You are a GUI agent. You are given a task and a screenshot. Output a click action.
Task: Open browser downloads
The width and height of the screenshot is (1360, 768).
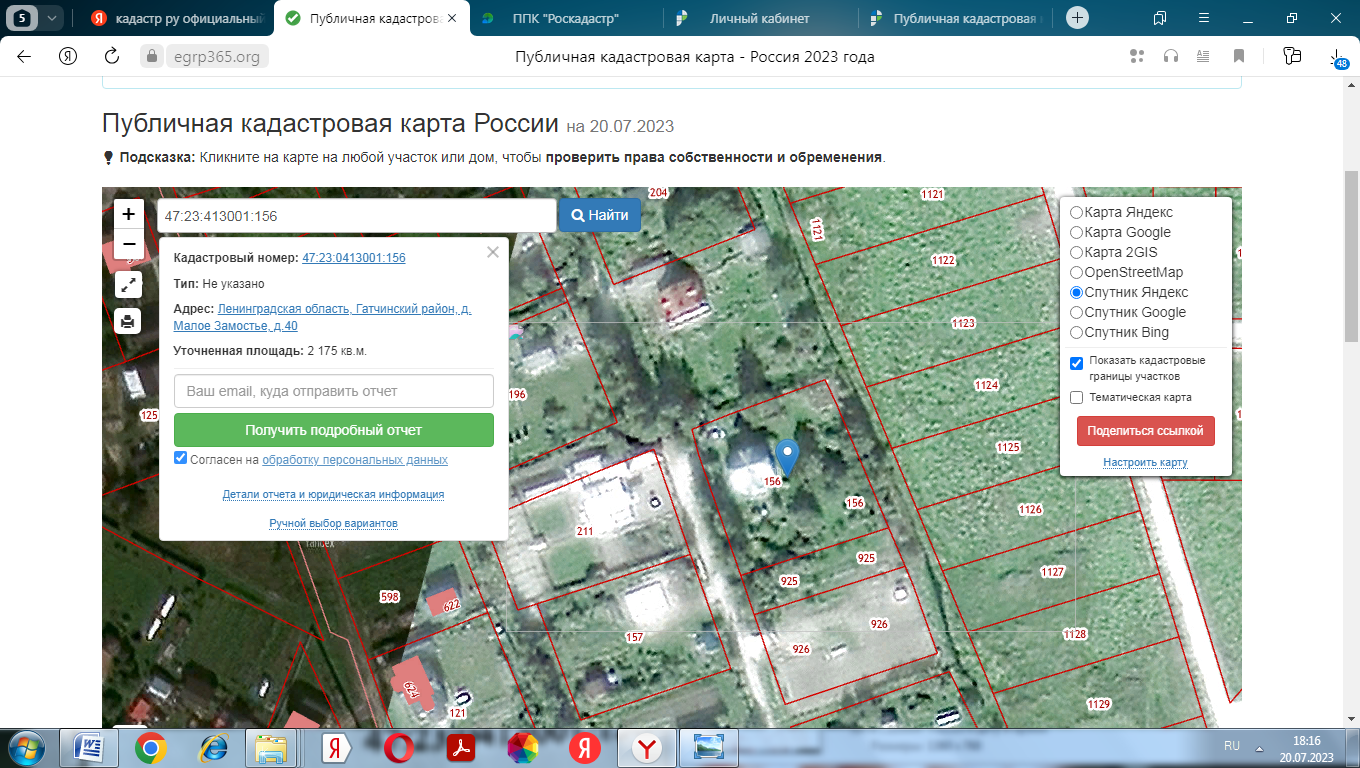pos(1338,58)
